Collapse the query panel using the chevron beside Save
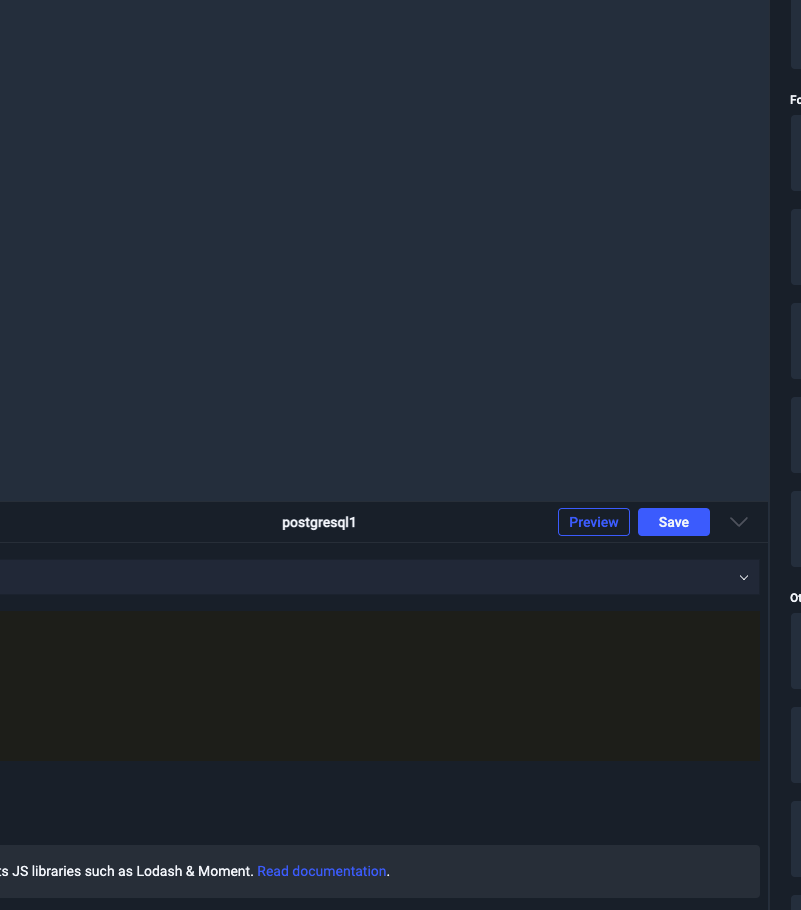 click(738, 522)
